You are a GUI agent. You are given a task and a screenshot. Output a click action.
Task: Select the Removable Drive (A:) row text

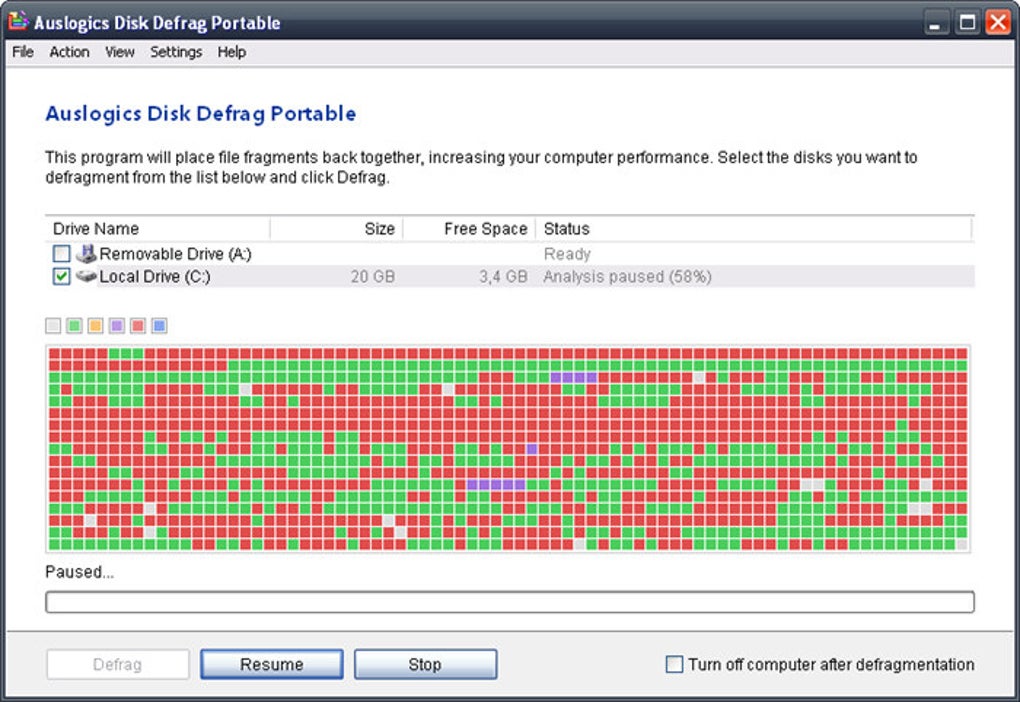176,254
